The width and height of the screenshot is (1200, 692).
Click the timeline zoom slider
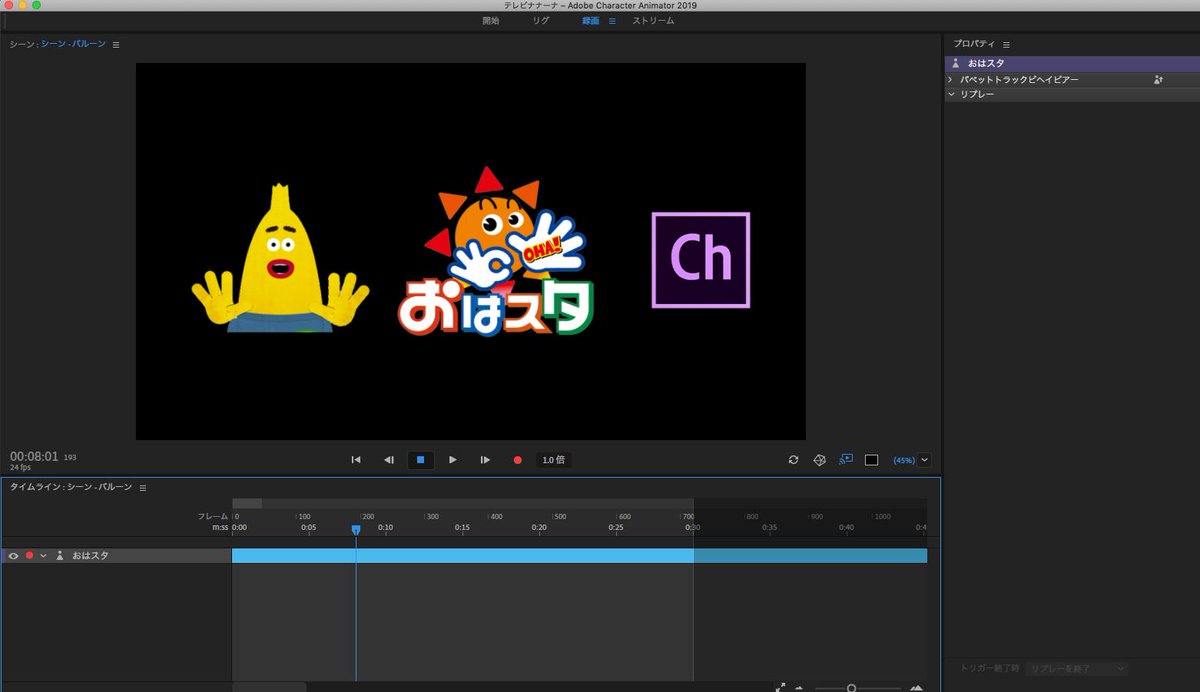(851, 688)
